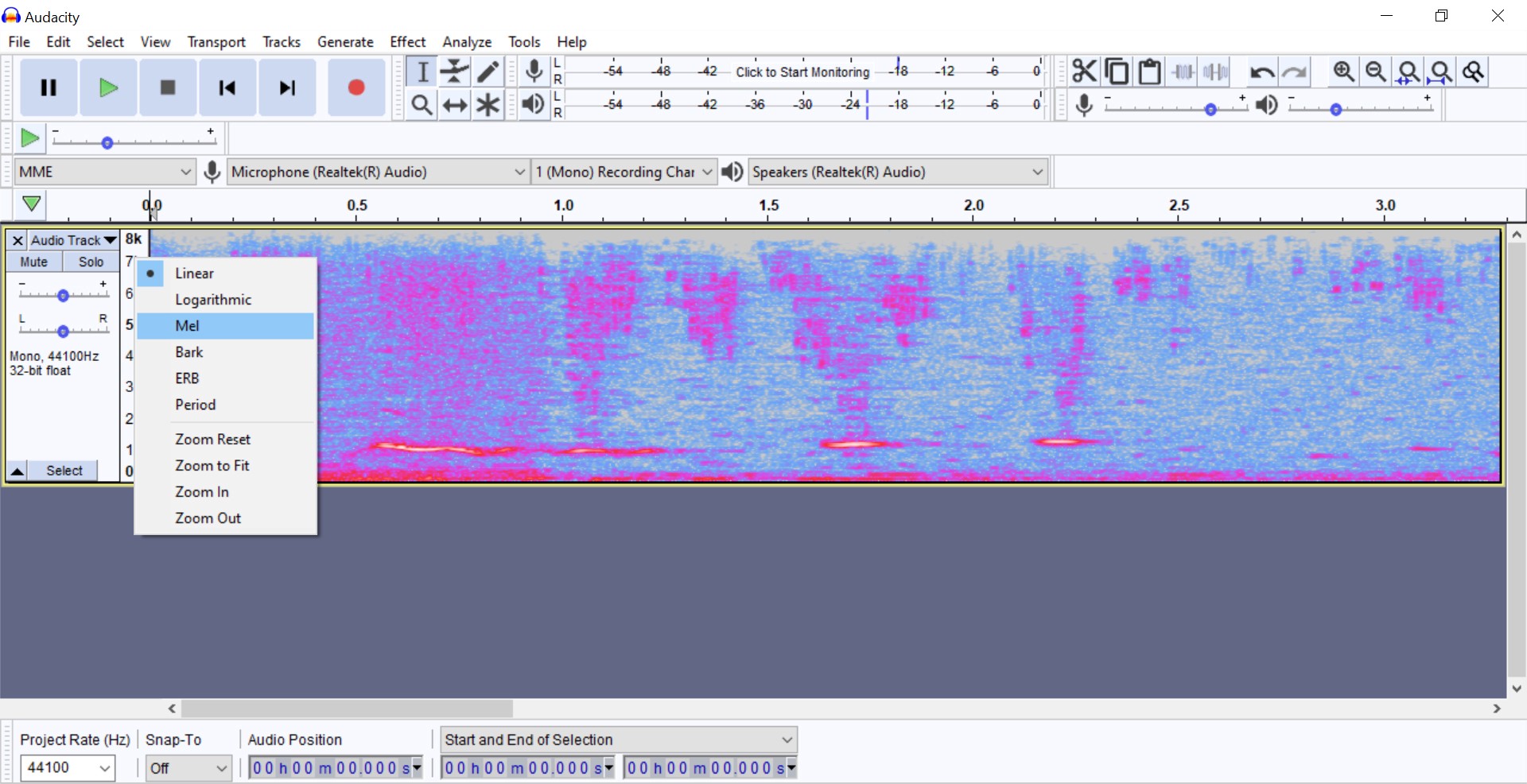Click the Zoom Toggle icon
The image size is (1527, 784).
click(x=1474, y=72)
